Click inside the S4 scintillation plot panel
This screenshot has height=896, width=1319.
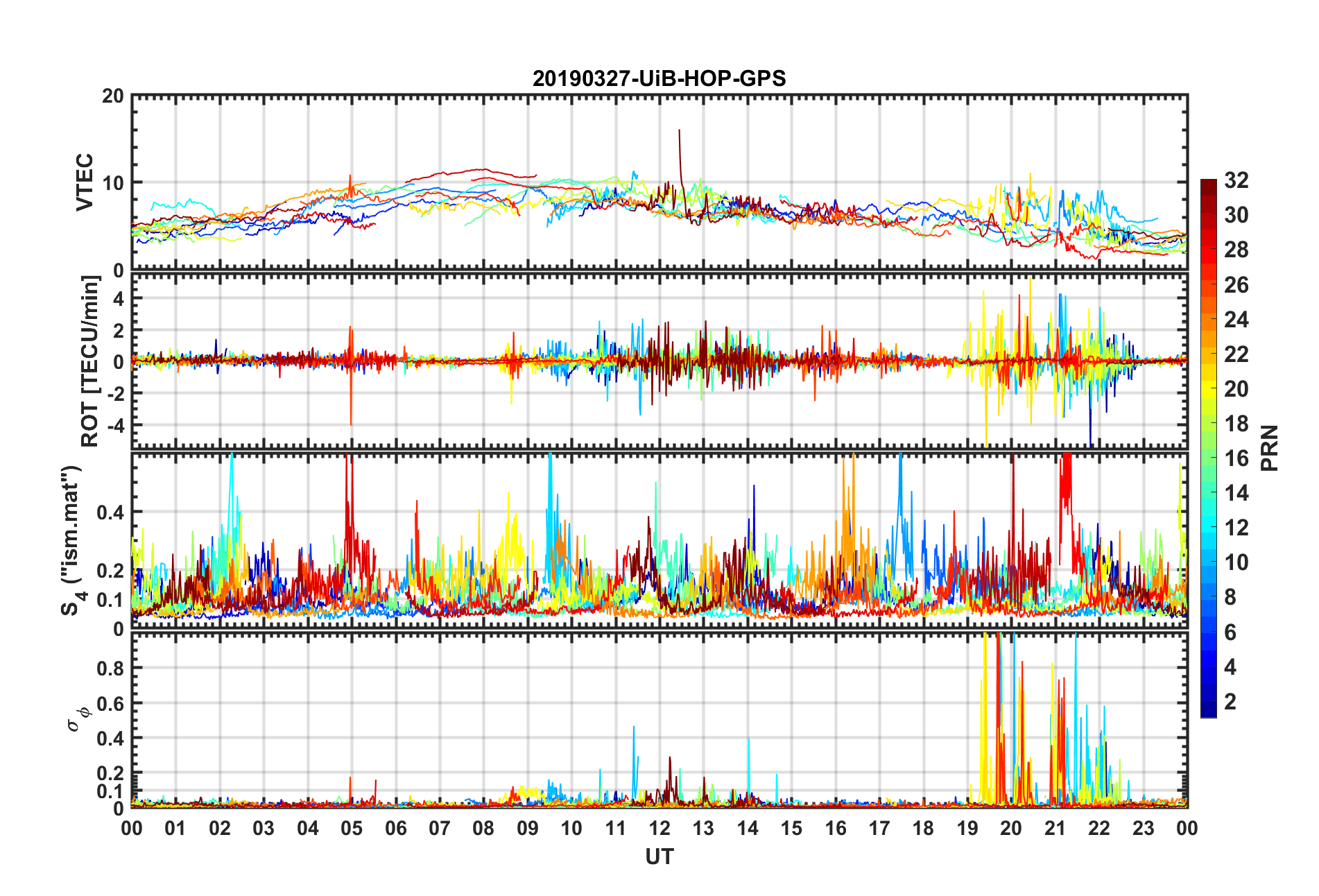(x=659, y=540)
